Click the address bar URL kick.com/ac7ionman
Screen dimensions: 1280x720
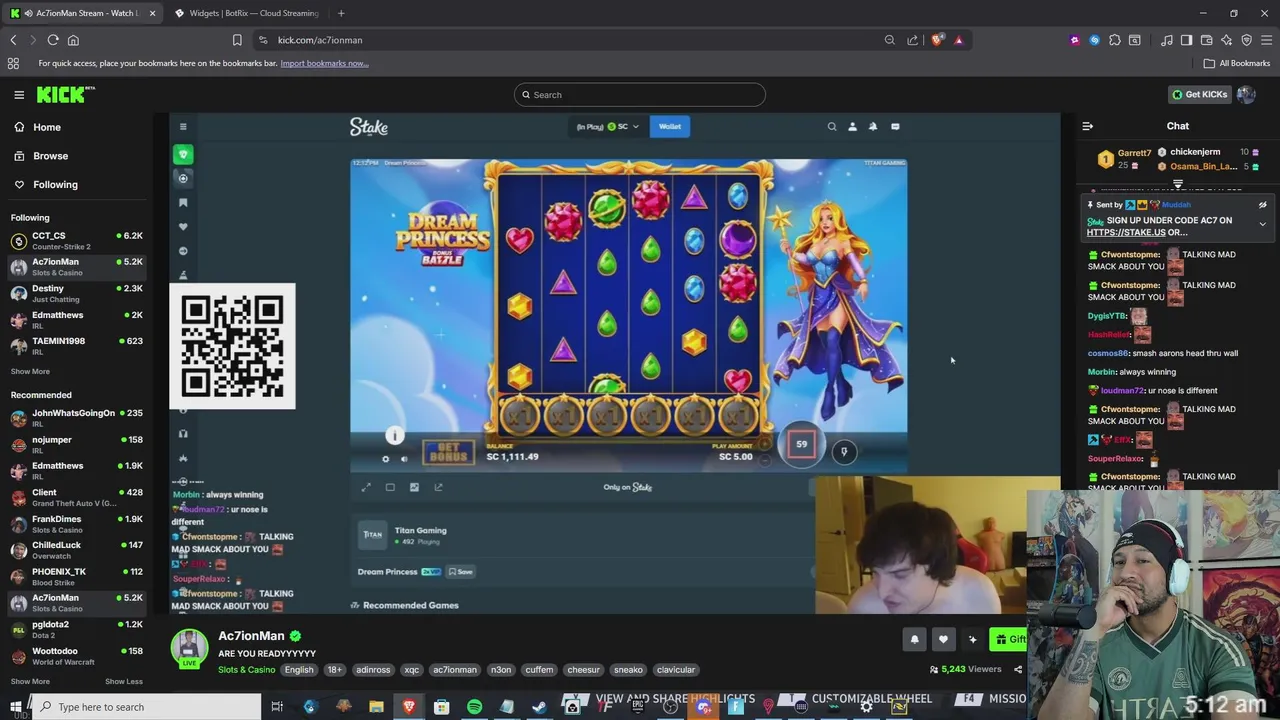[320, 40]
